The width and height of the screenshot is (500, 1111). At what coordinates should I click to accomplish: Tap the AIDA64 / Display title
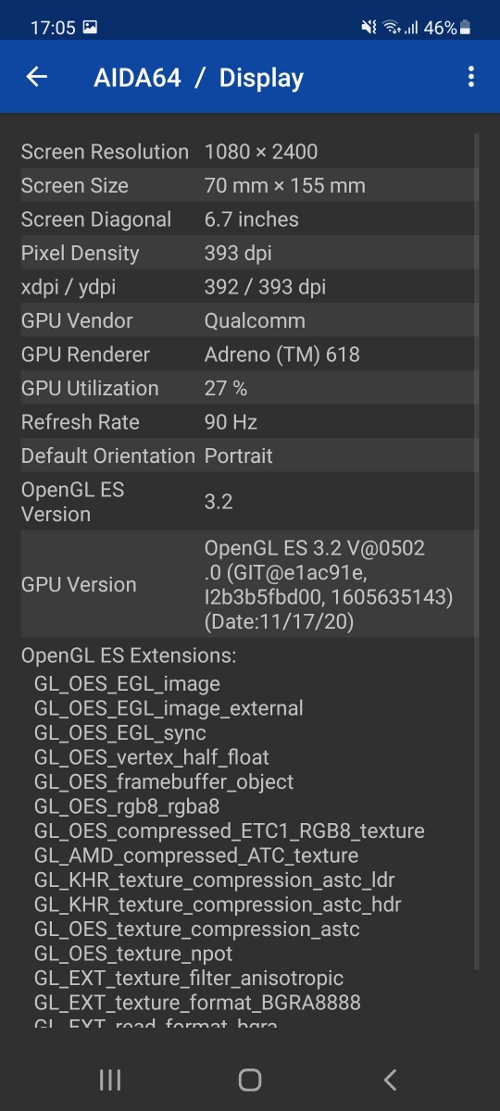coord(198,77)
